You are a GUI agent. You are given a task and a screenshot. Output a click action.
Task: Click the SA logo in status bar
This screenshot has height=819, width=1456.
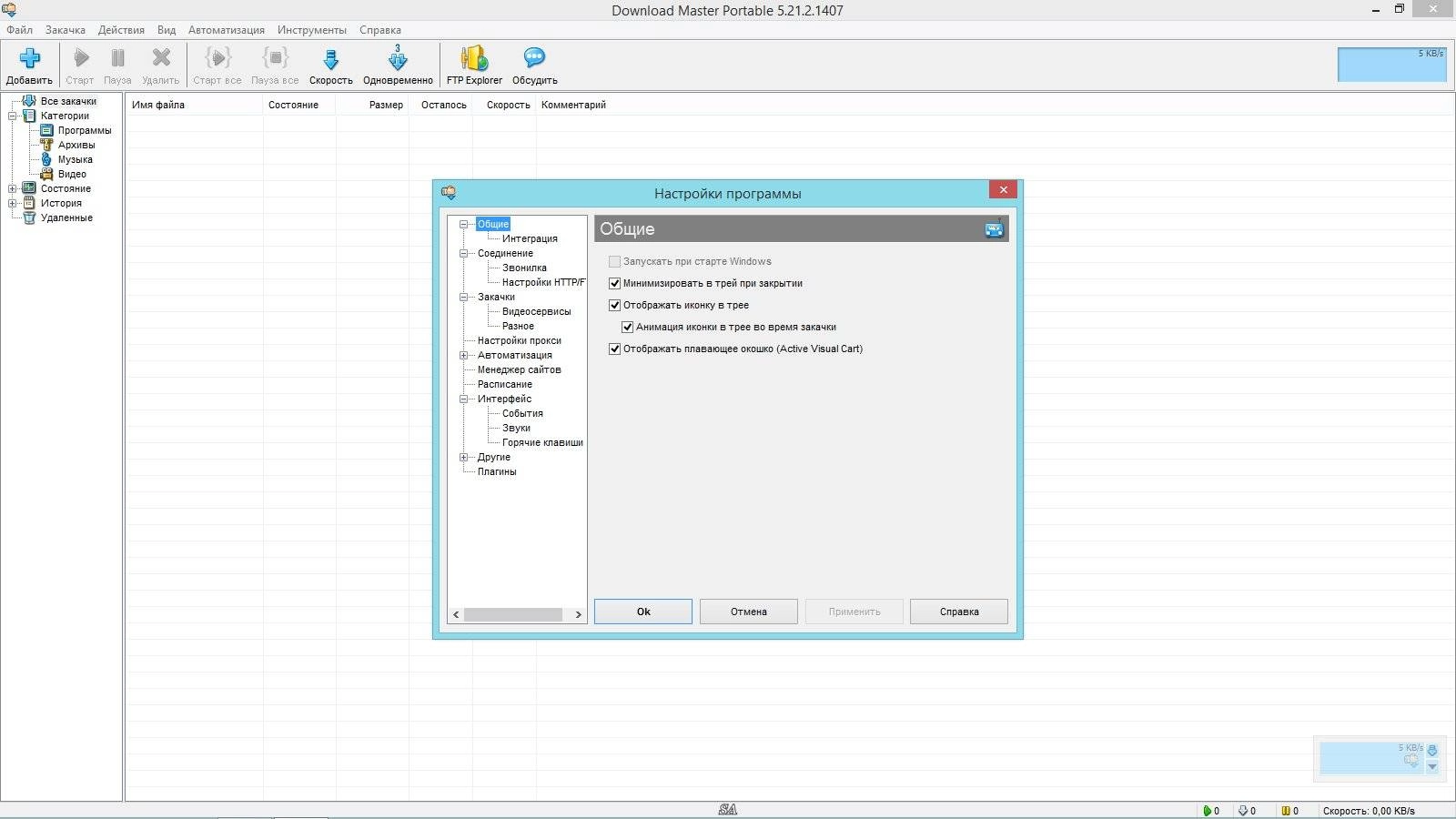727,810
